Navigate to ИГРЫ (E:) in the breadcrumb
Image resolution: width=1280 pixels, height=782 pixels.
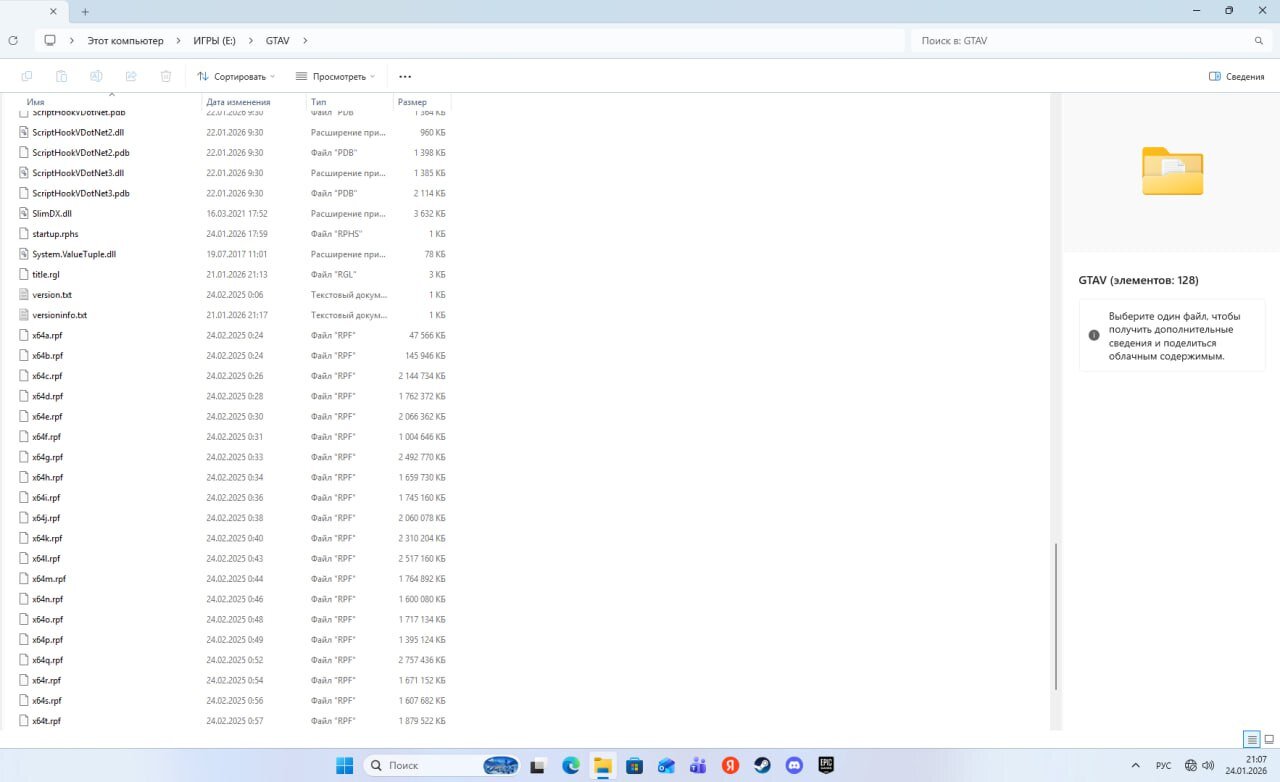coord(215,41)
